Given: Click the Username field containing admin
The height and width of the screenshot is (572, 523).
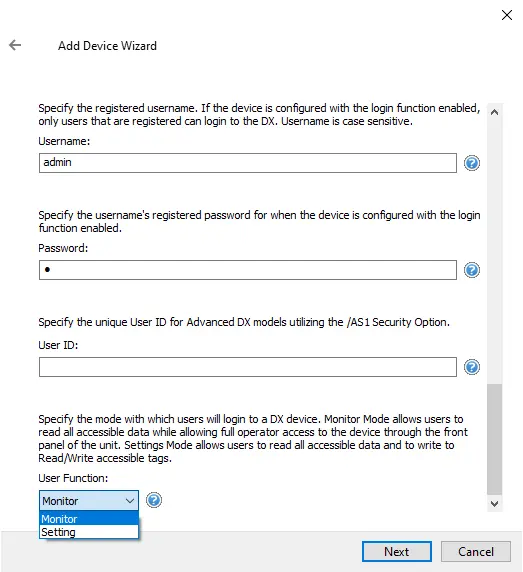Looking at the screenshot, I should (248, 163).
